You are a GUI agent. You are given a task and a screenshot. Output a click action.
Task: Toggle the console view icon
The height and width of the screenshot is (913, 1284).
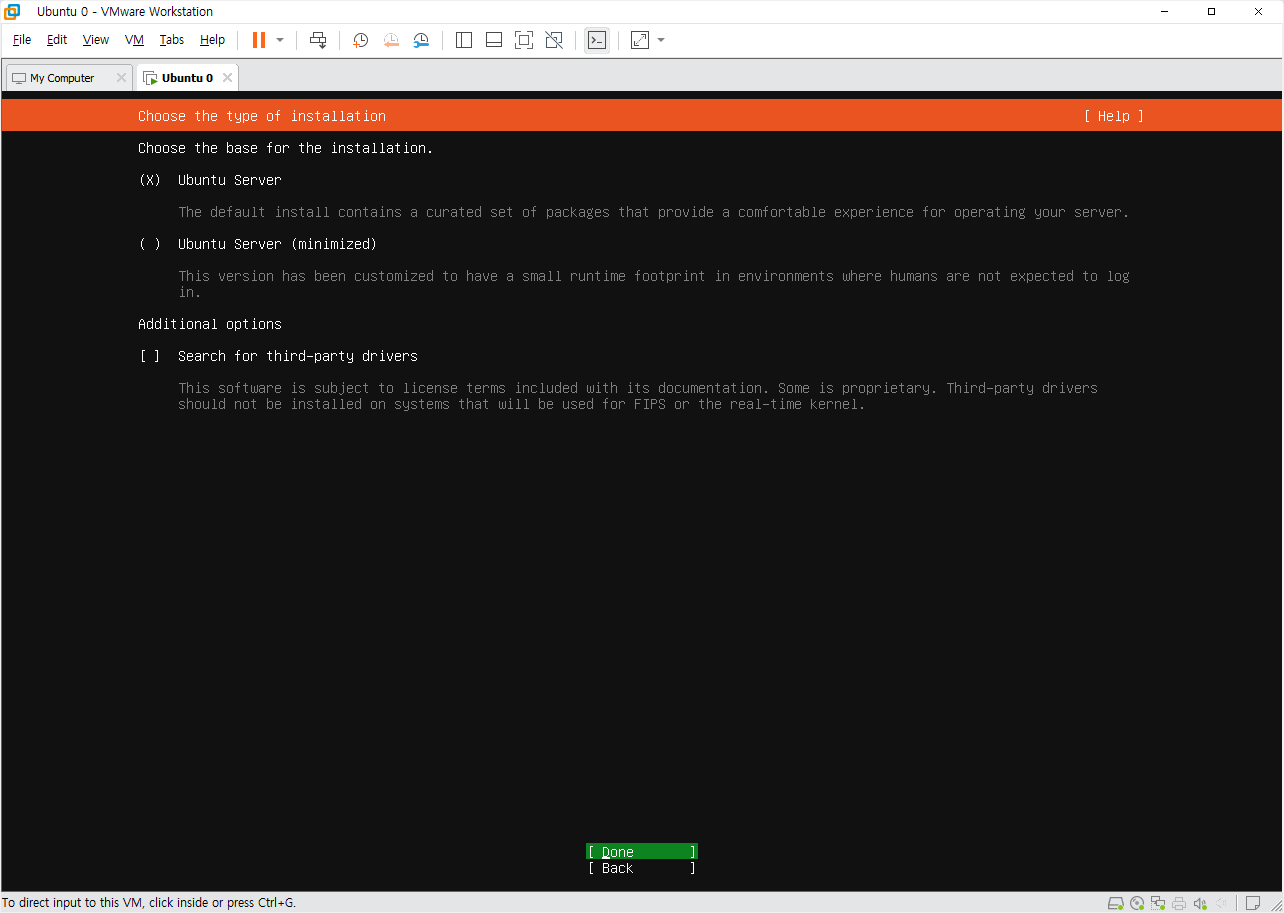click(597, 40)
